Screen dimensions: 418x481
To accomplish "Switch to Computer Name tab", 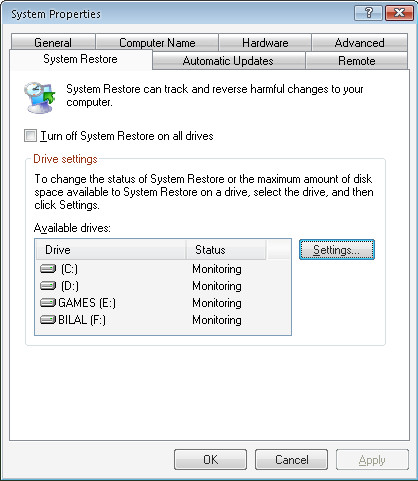I will click(x=157, y=43).
